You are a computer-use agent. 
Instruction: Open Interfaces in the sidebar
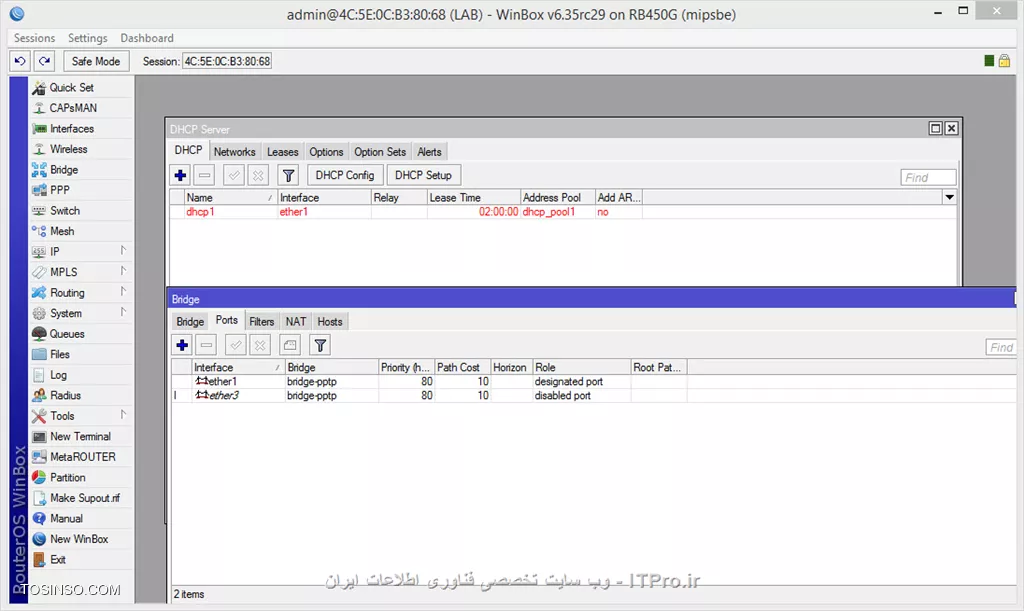(72, 129)
